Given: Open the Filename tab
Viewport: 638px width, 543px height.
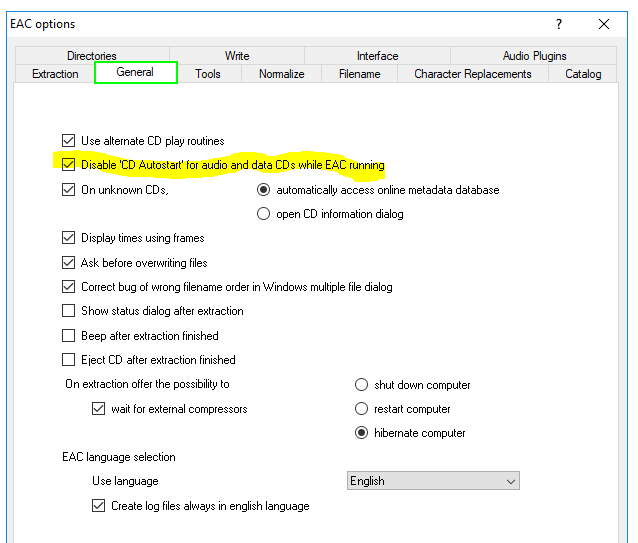Looking at the screenshot, I should [x=360, y=74].
